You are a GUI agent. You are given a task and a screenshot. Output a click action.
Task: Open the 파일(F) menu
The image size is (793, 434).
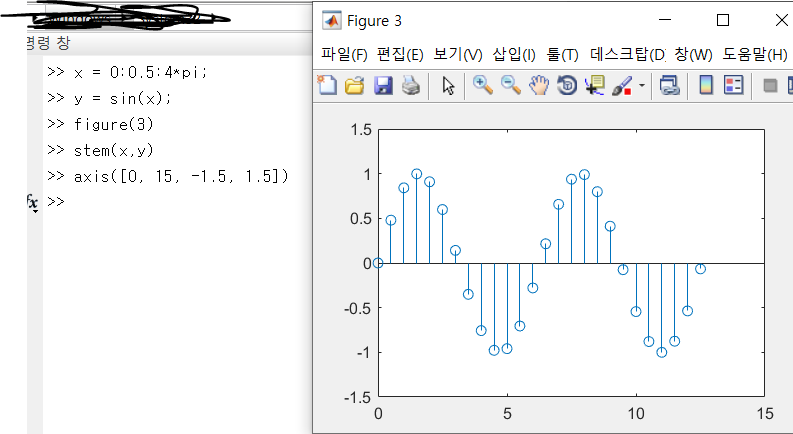coord(344,54)
